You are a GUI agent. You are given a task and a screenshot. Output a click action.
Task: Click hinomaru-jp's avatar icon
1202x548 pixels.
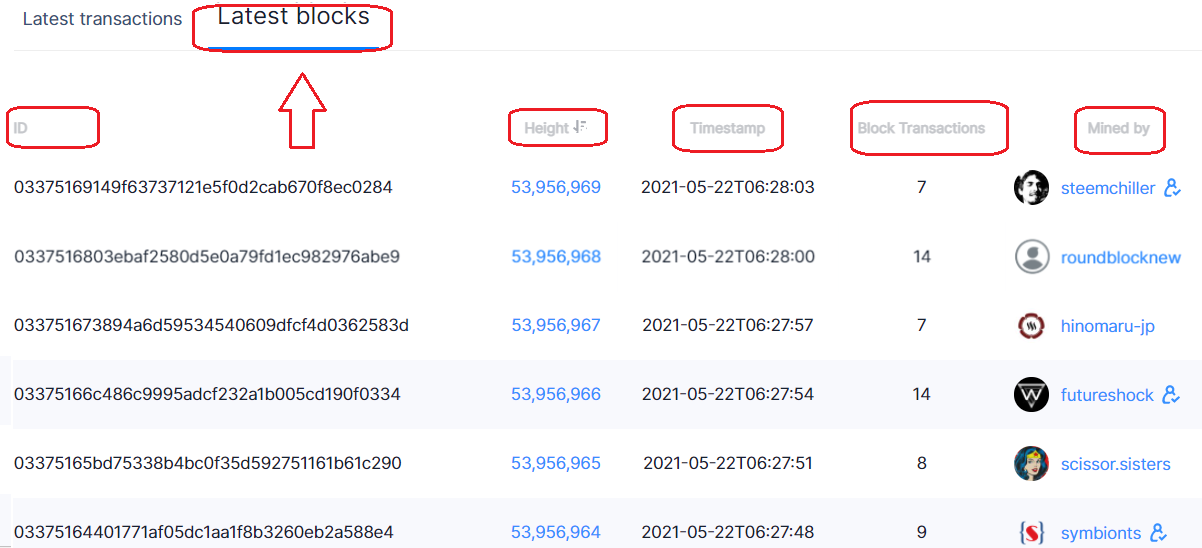click(x=1031, y=325)
